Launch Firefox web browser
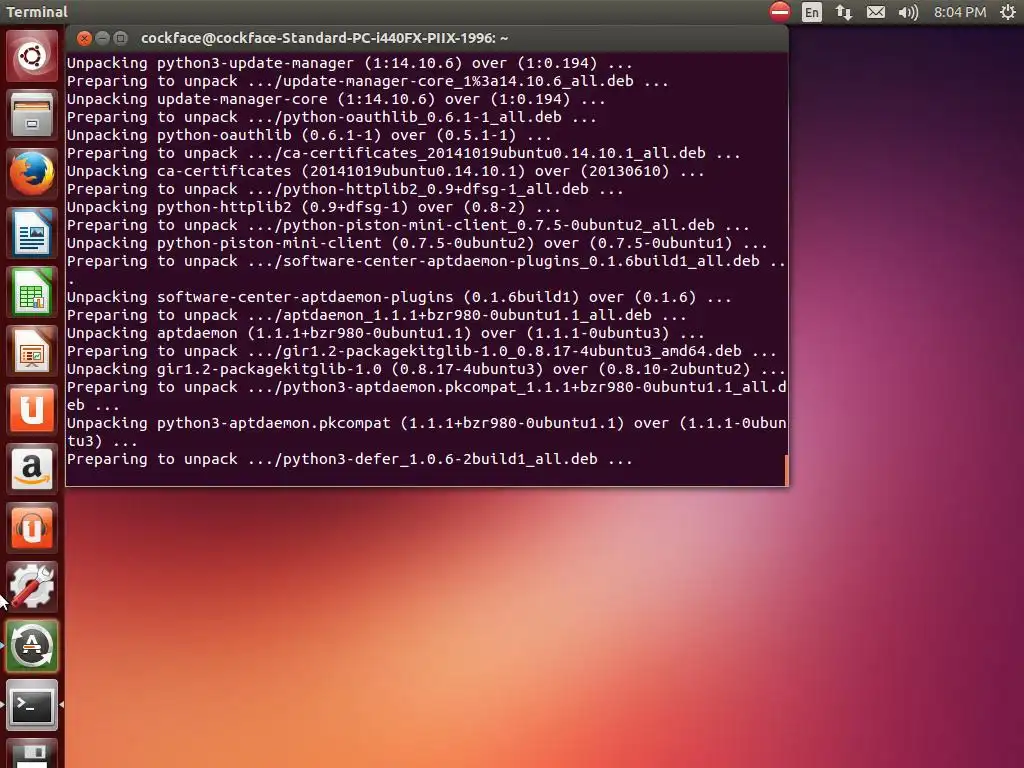 pyautogui.click(x=32, y=174)
